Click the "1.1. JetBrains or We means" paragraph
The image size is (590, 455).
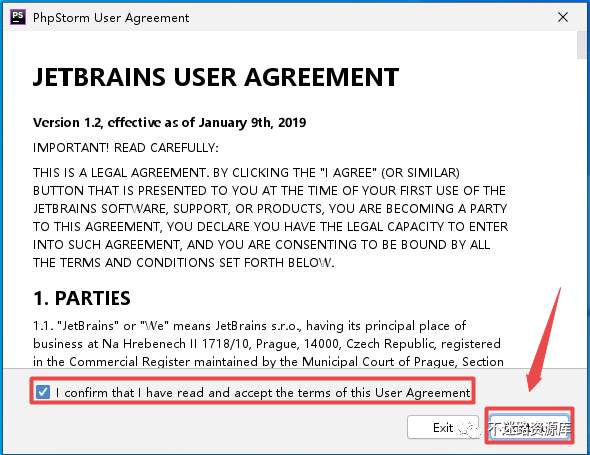pos(268,343)
